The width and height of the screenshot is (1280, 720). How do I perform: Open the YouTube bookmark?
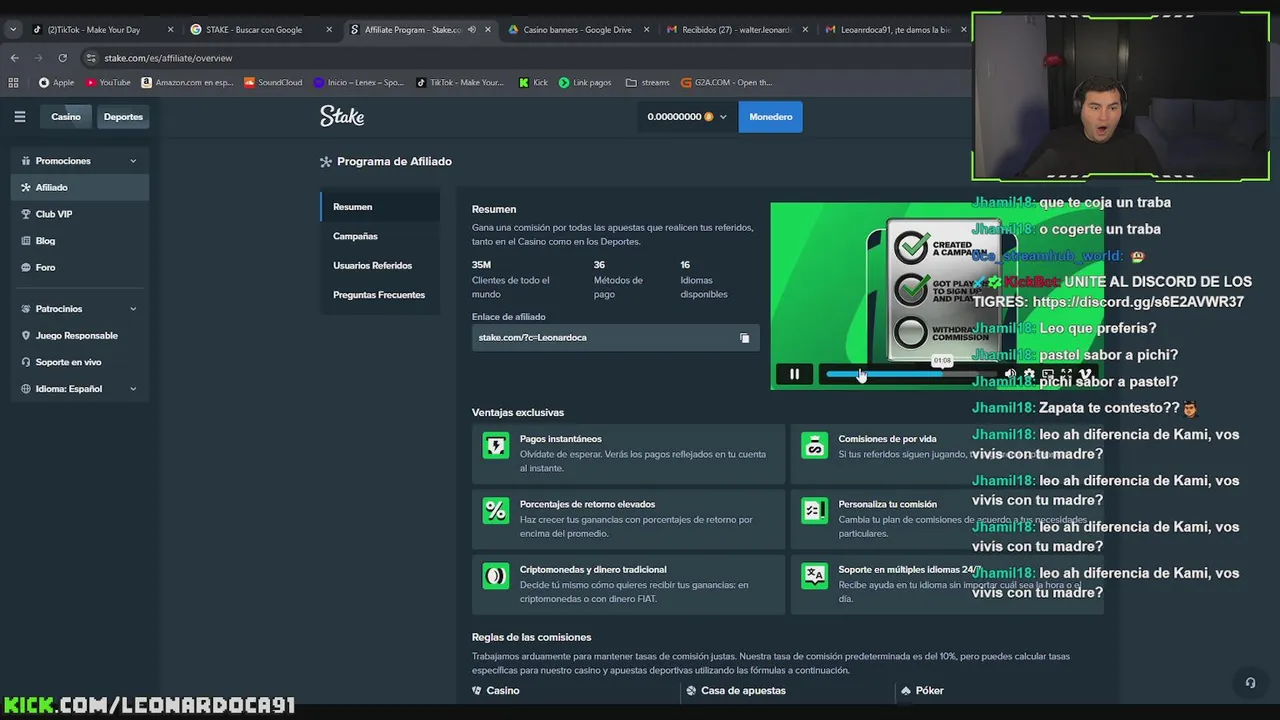(x=108, y=83)
